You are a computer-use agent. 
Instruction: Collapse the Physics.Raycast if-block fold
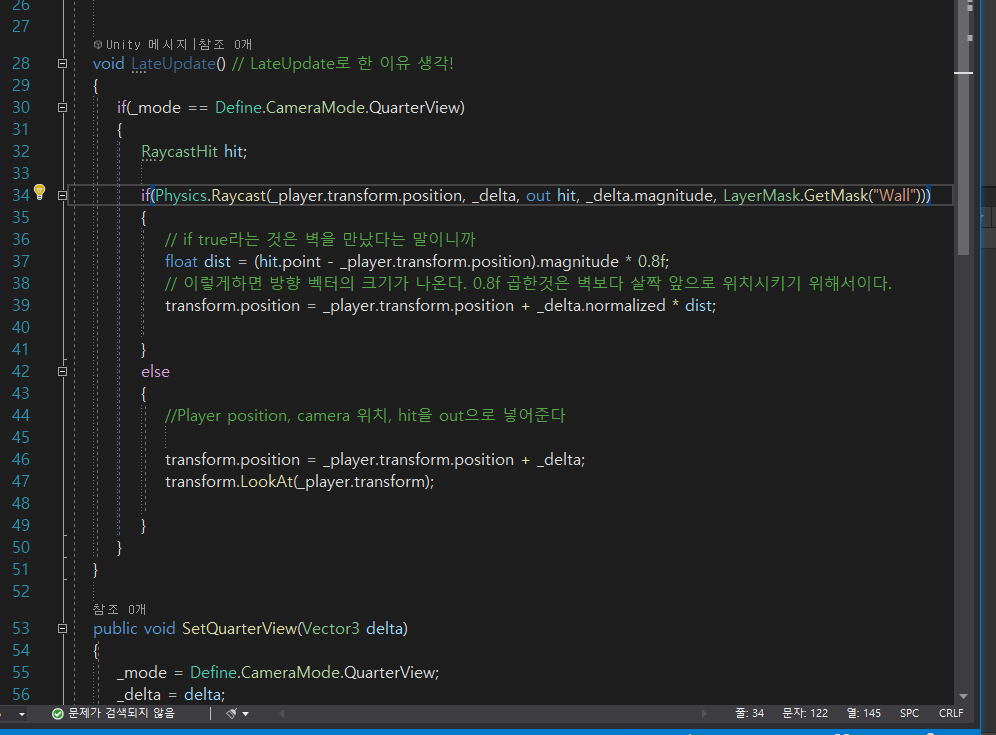point(62,196)
